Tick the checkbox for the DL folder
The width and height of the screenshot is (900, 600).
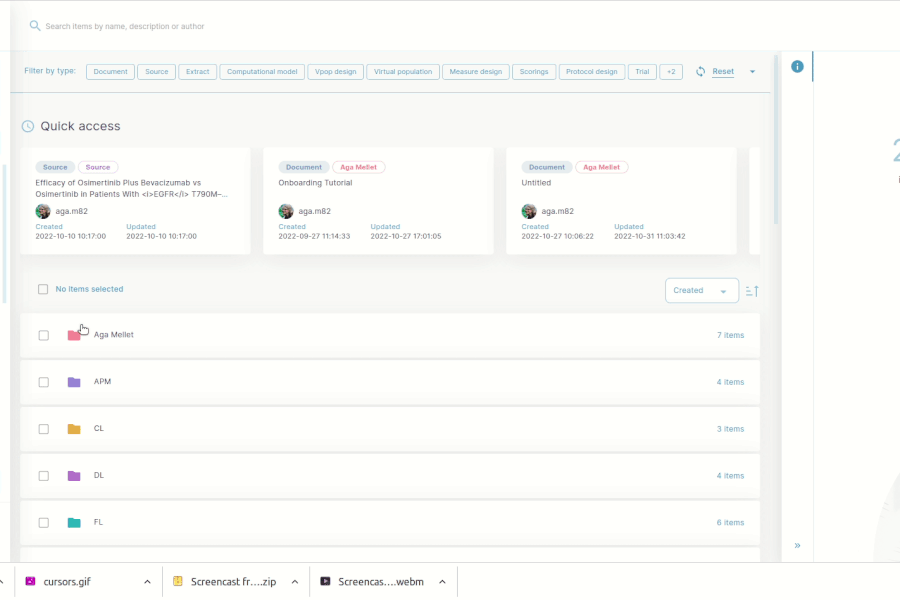point(43,476)
